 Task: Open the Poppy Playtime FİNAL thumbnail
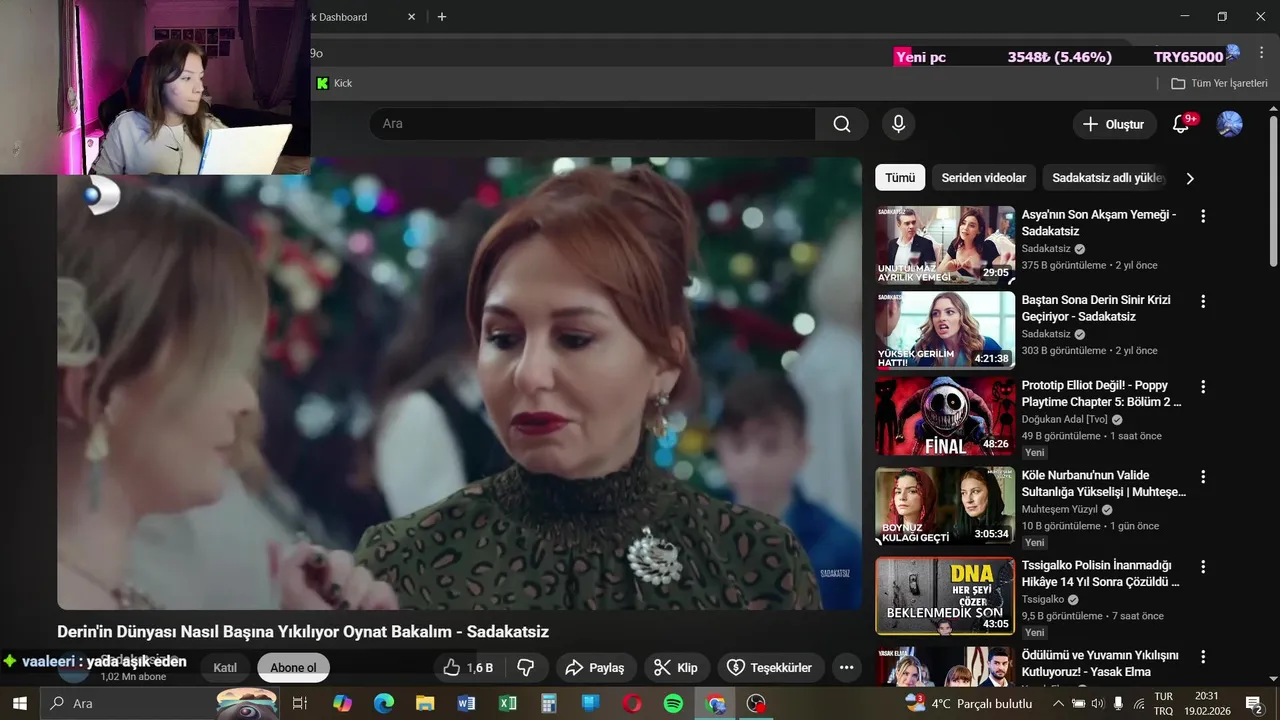point(945,416)
